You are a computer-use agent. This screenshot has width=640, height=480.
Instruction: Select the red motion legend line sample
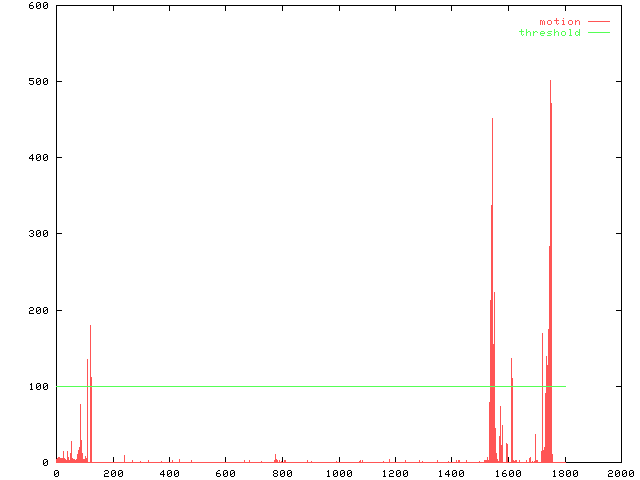[x=598, y=22]
